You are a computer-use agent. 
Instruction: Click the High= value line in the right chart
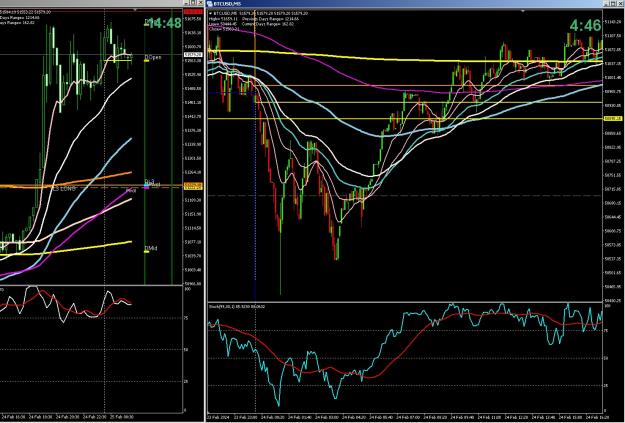point(223,19)
